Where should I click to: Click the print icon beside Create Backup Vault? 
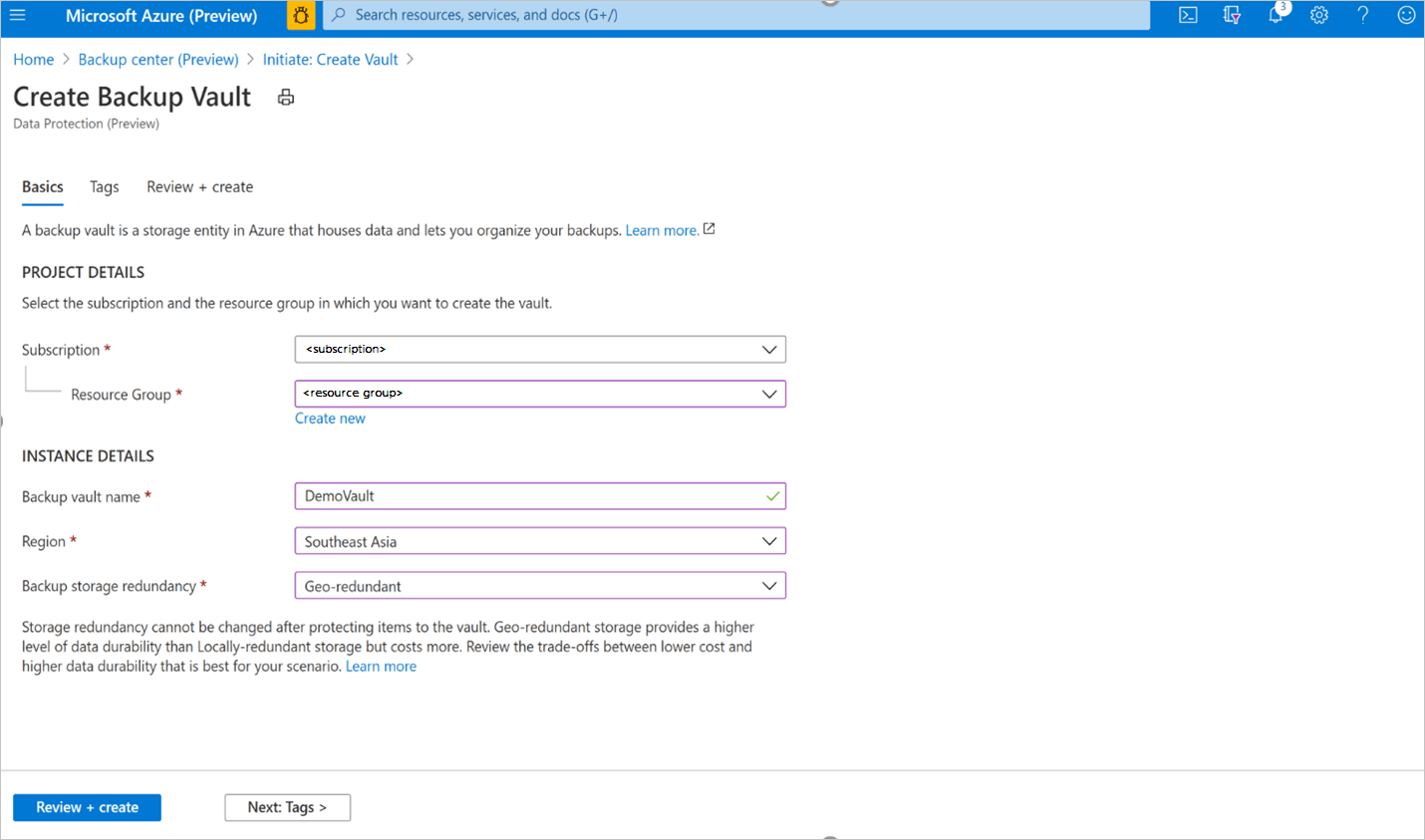pos(286,97)
